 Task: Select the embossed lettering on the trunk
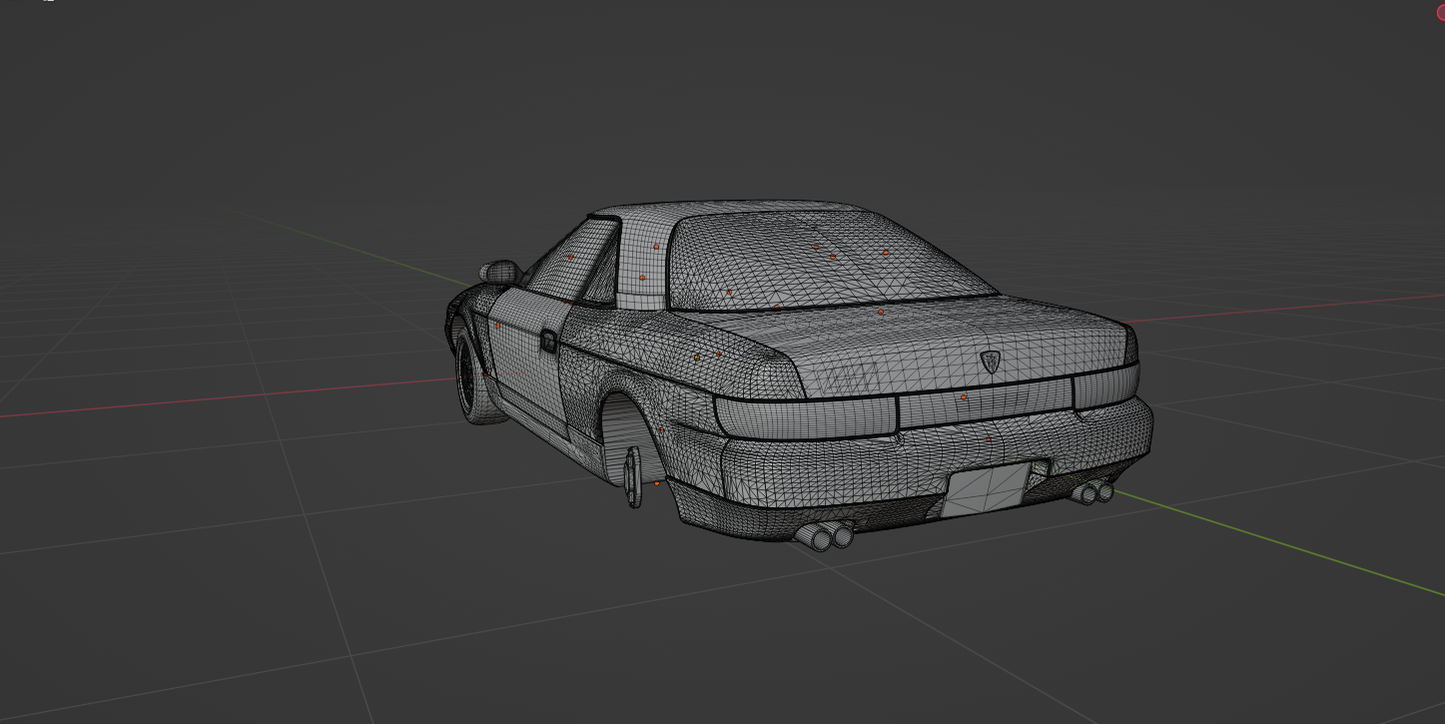coord(852,378)
